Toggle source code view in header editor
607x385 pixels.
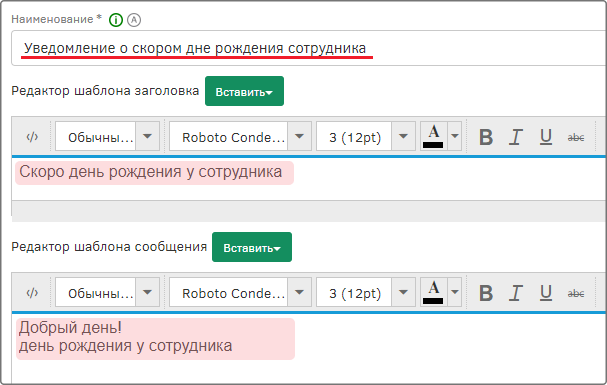click(x=32, y=137)
